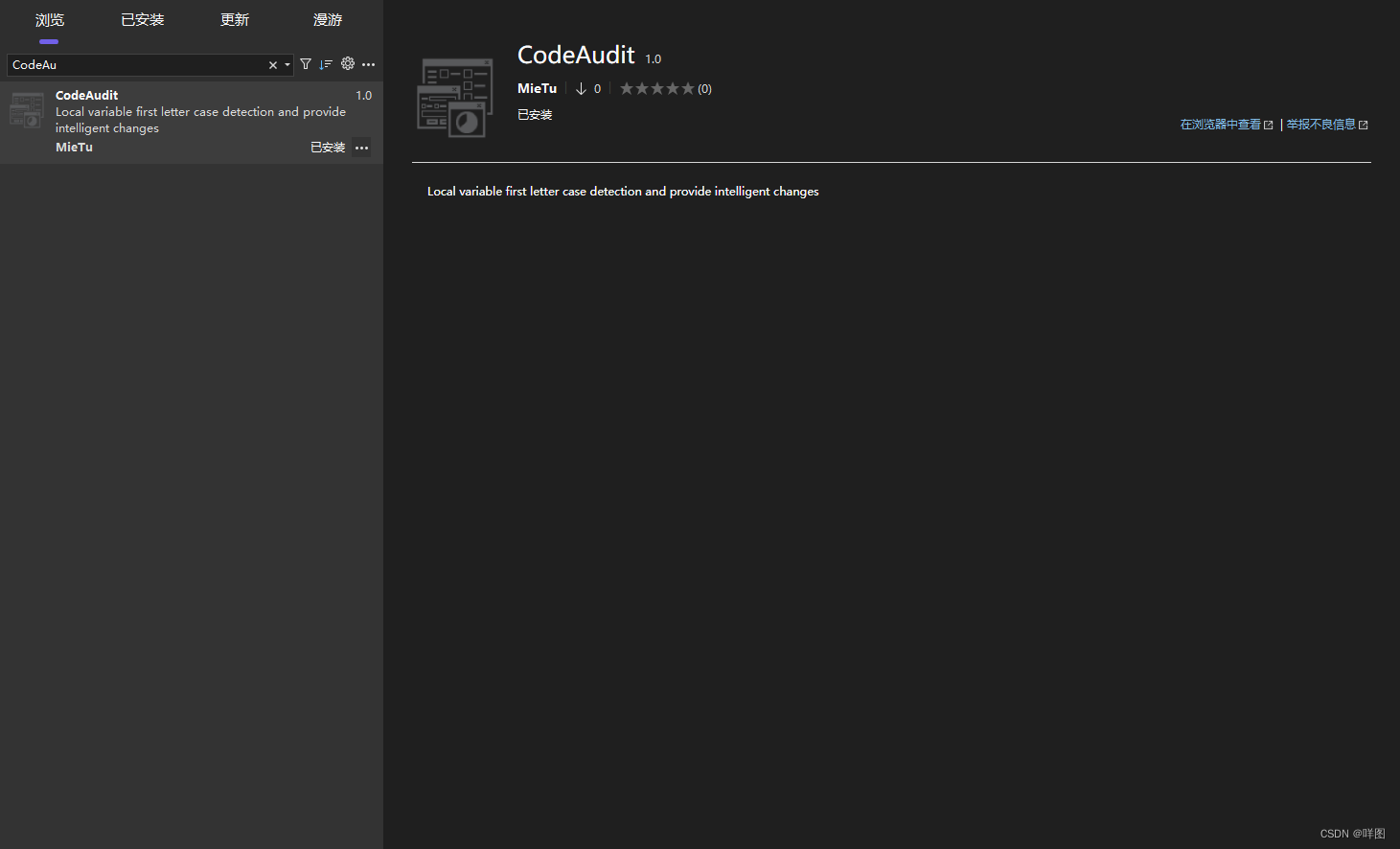Click the extension description text in details
1400x849 pixels.
click(x=623, y=192)
